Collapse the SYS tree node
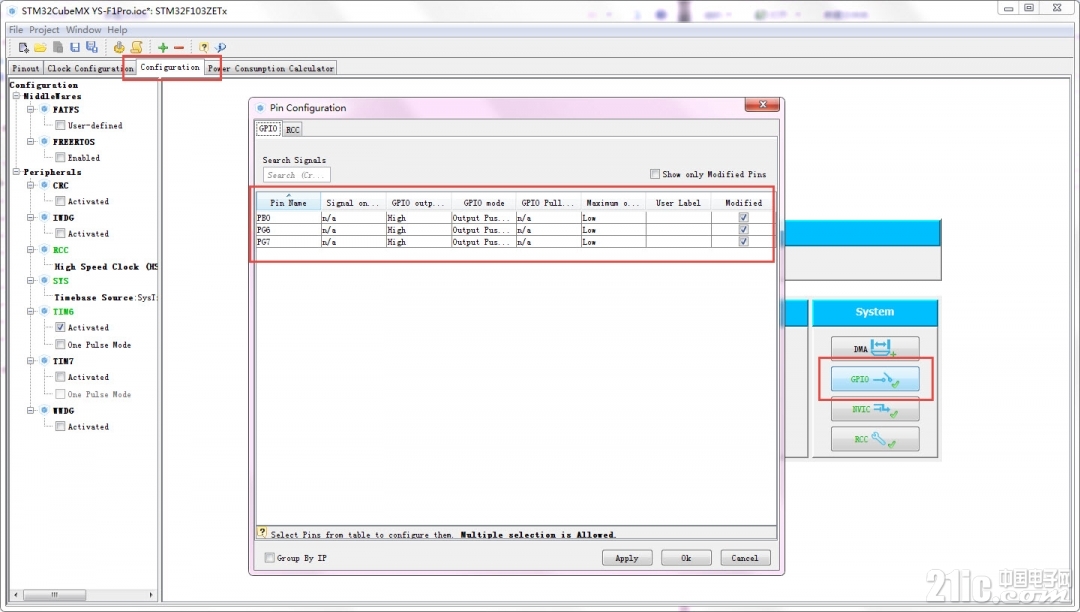Image resolution: width=1080 pixels, height=612 pixels. (30, 281)
